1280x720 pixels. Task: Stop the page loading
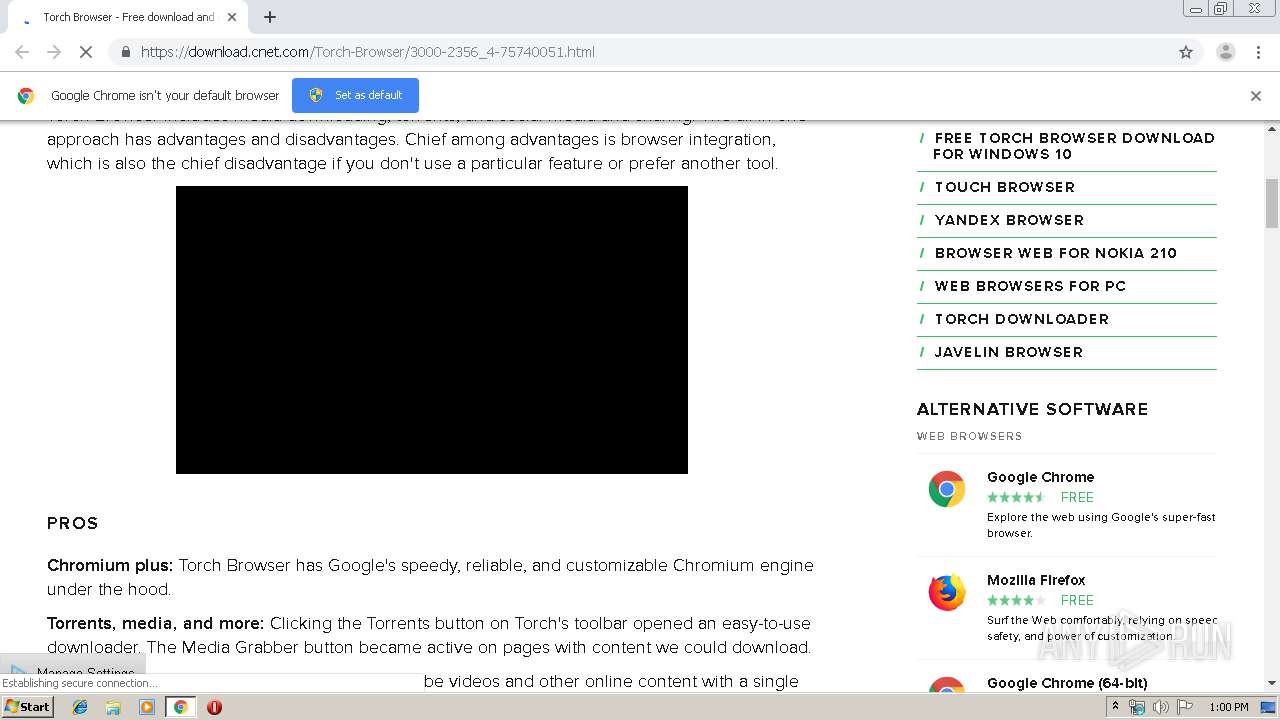pos(86,52)
